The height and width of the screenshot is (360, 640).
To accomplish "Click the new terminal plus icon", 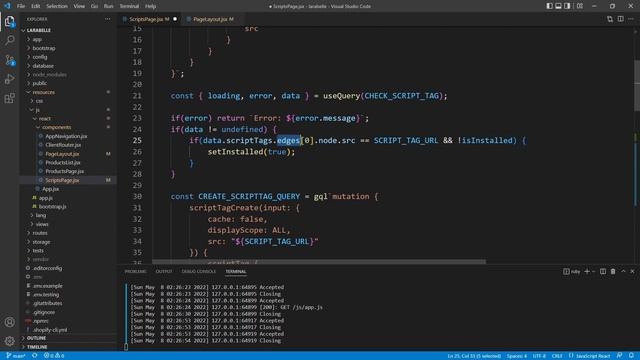I will tap(587, 271).
